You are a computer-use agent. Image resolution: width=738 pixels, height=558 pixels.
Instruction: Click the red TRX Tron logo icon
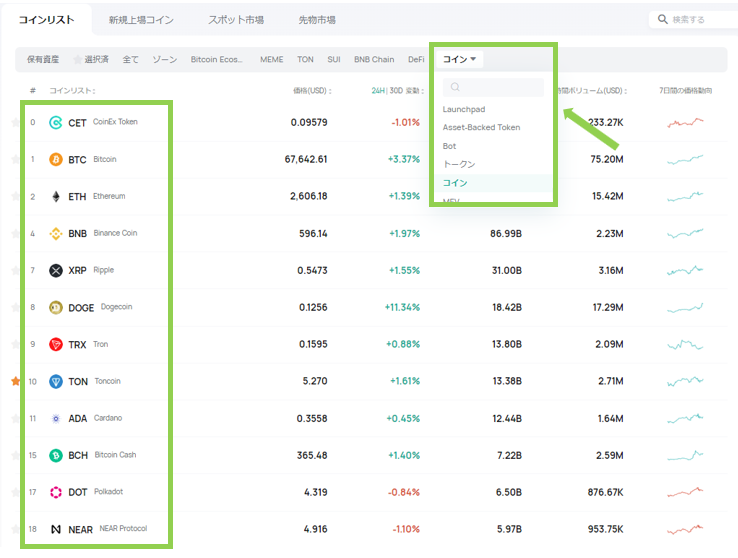(x=56, y=344)
